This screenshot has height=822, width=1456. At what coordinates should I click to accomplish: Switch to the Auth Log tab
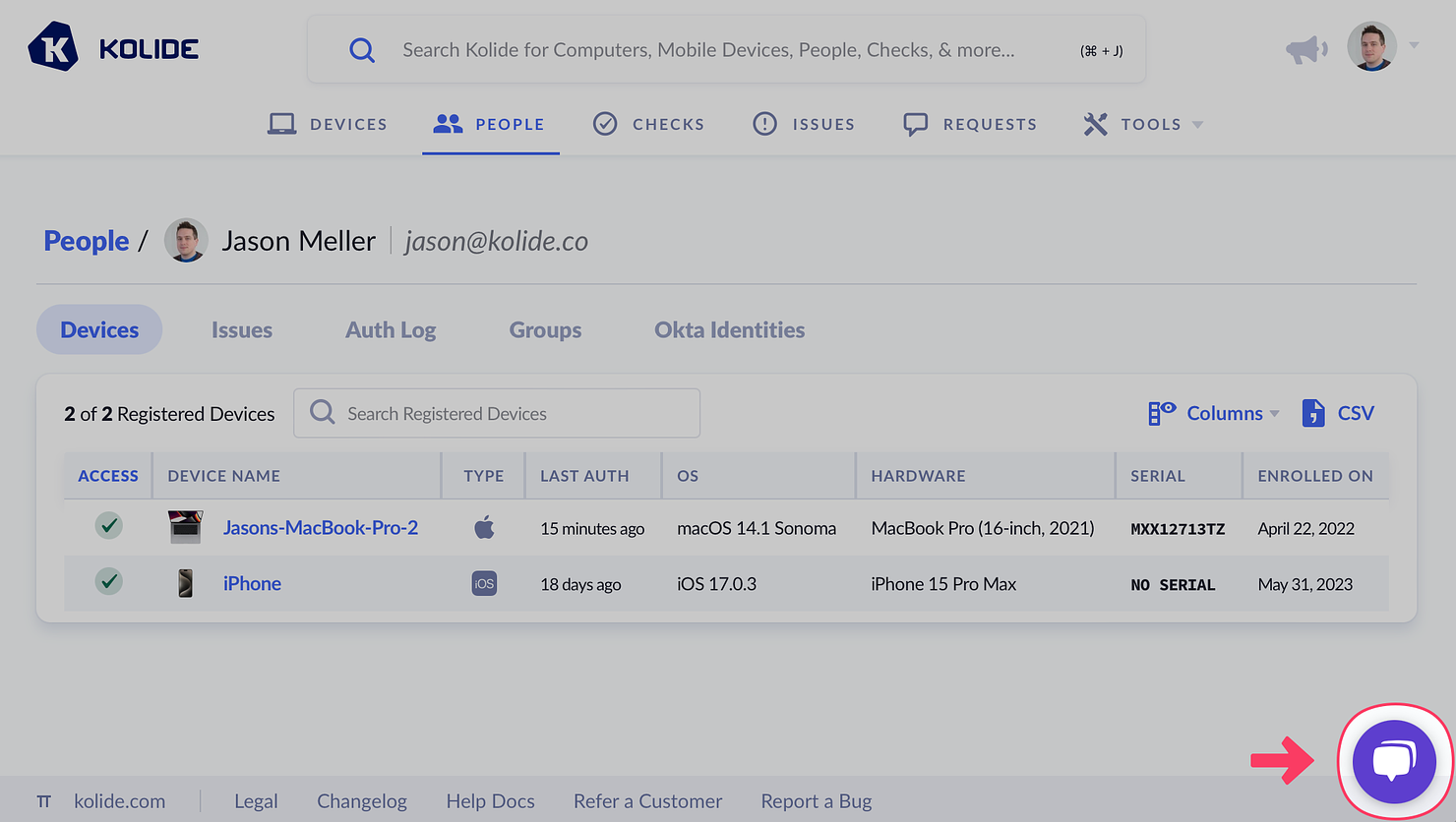pos(391,329)
